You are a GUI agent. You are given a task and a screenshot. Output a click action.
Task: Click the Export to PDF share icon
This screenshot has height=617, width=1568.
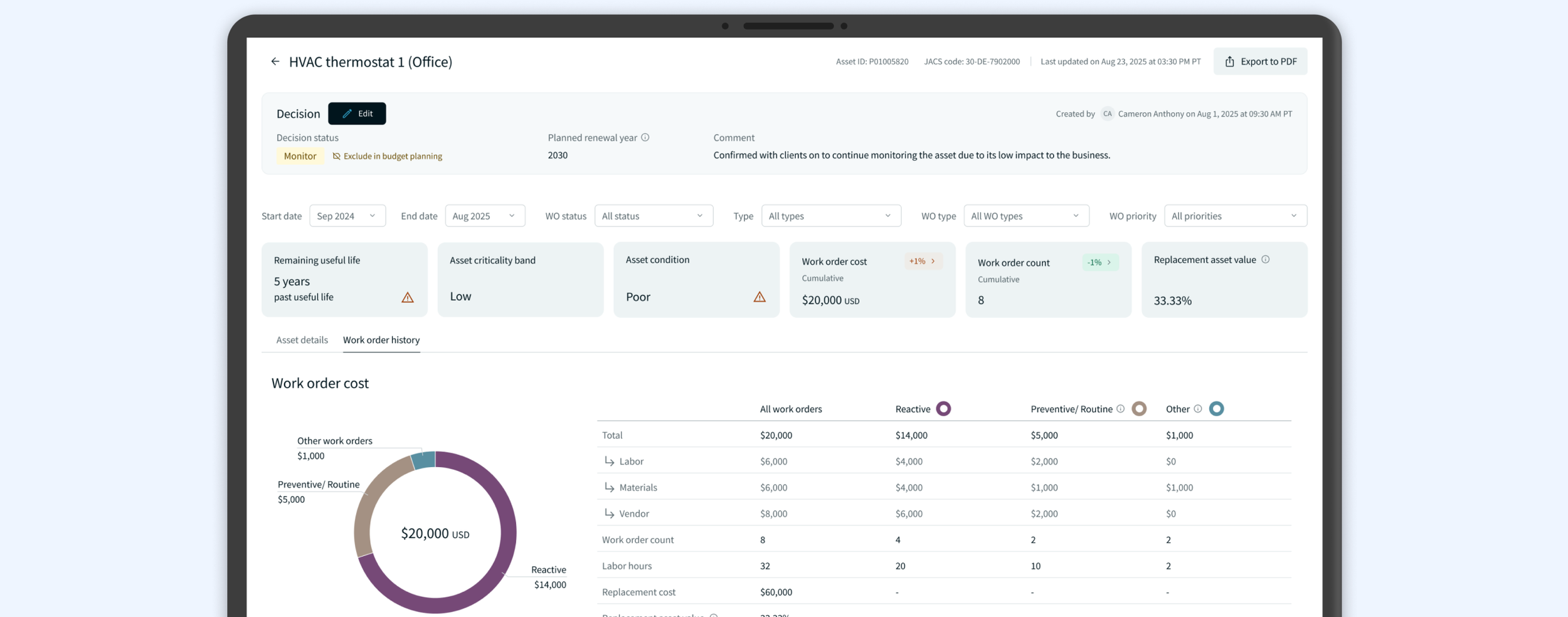point(1229,61)
